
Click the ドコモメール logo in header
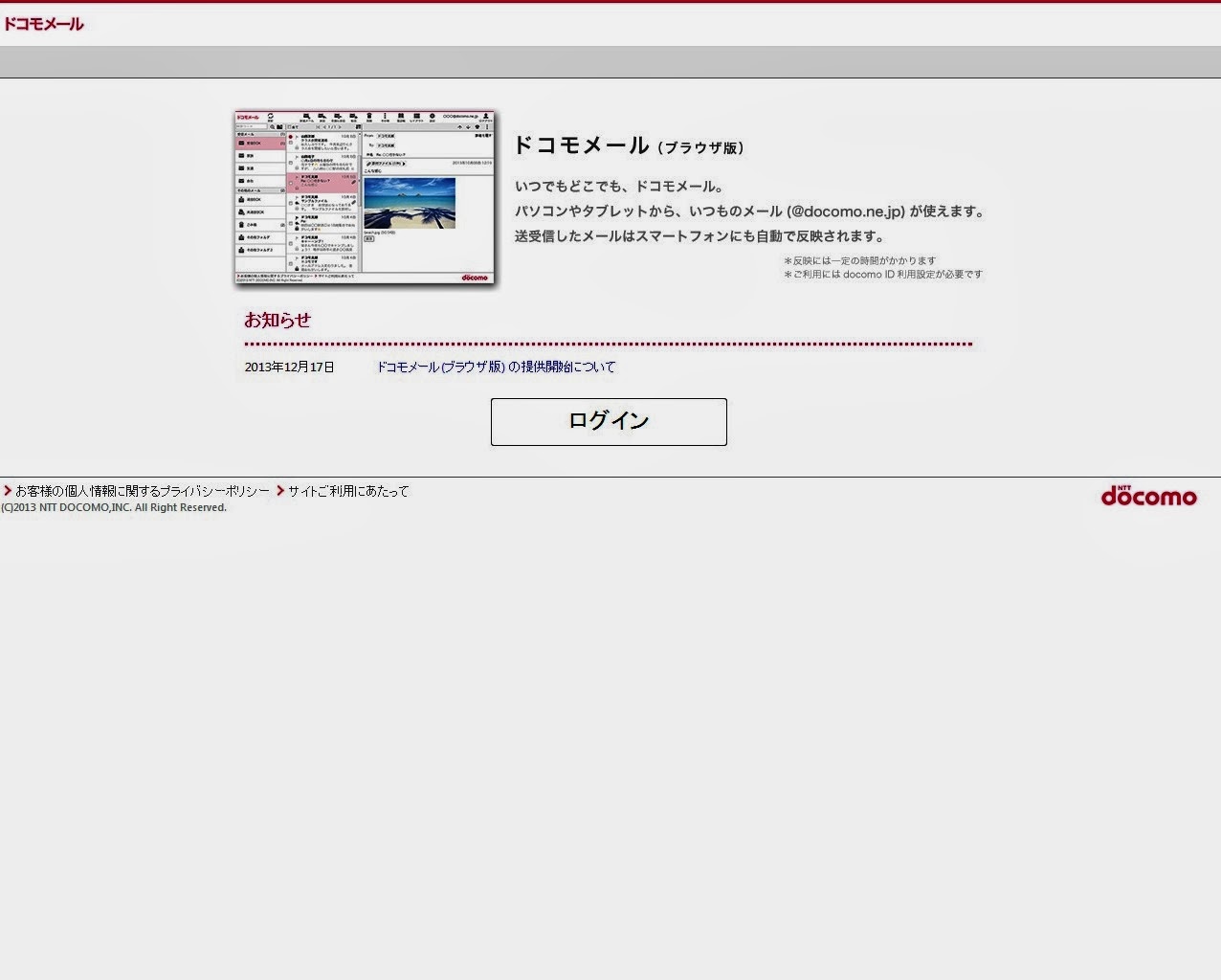click(x=43, y=24)
